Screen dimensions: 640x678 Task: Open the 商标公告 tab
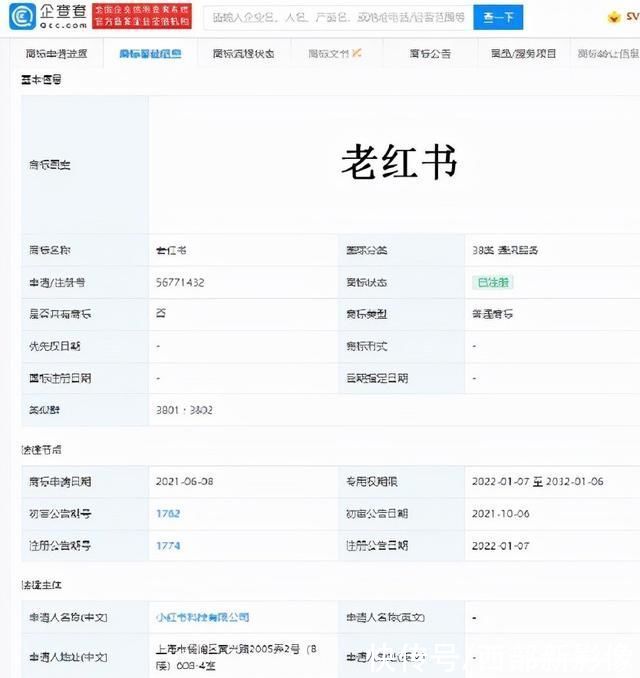430,54
